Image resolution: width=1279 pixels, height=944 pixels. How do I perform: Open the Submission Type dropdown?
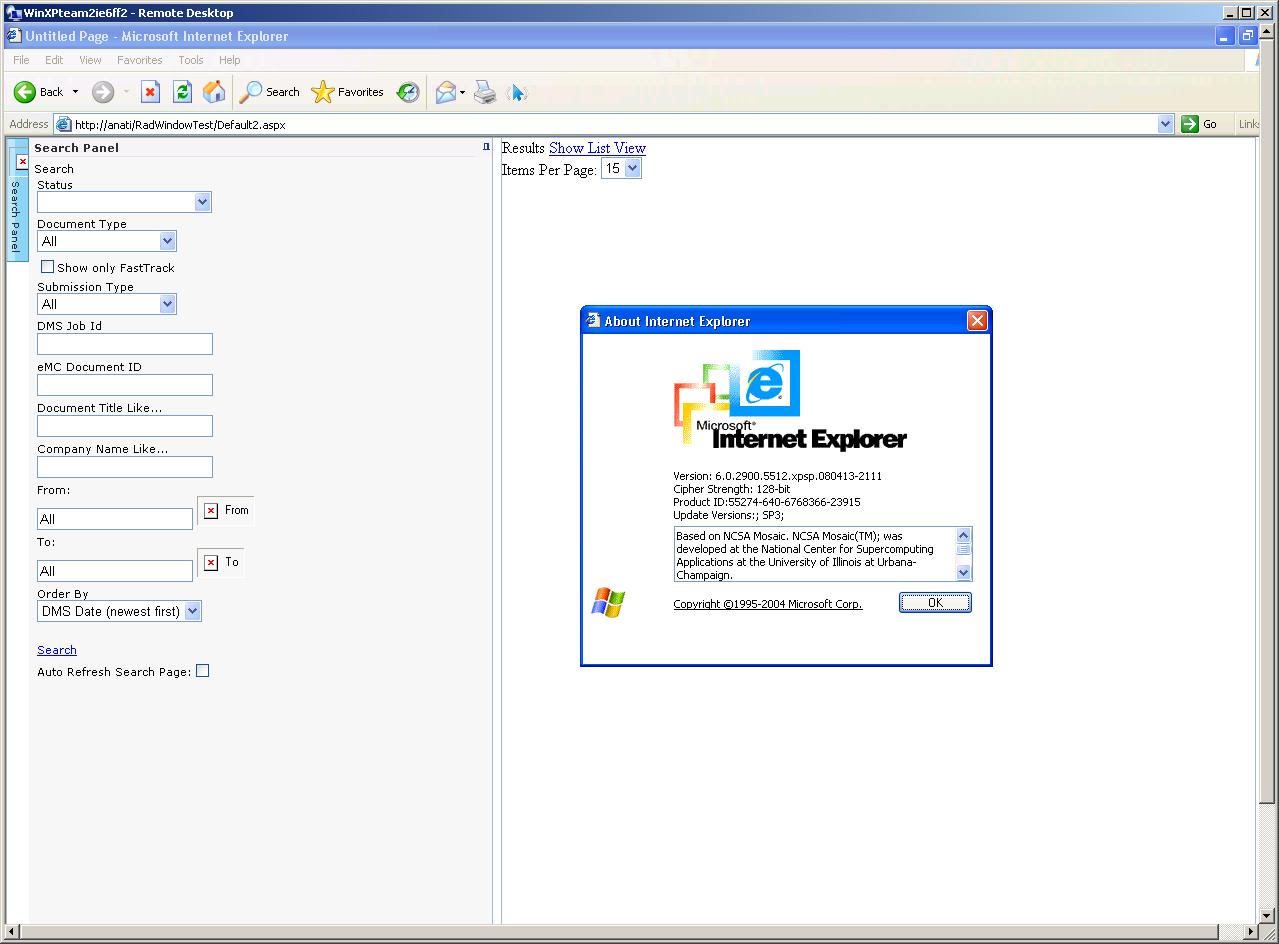click(x=167, y=304)
